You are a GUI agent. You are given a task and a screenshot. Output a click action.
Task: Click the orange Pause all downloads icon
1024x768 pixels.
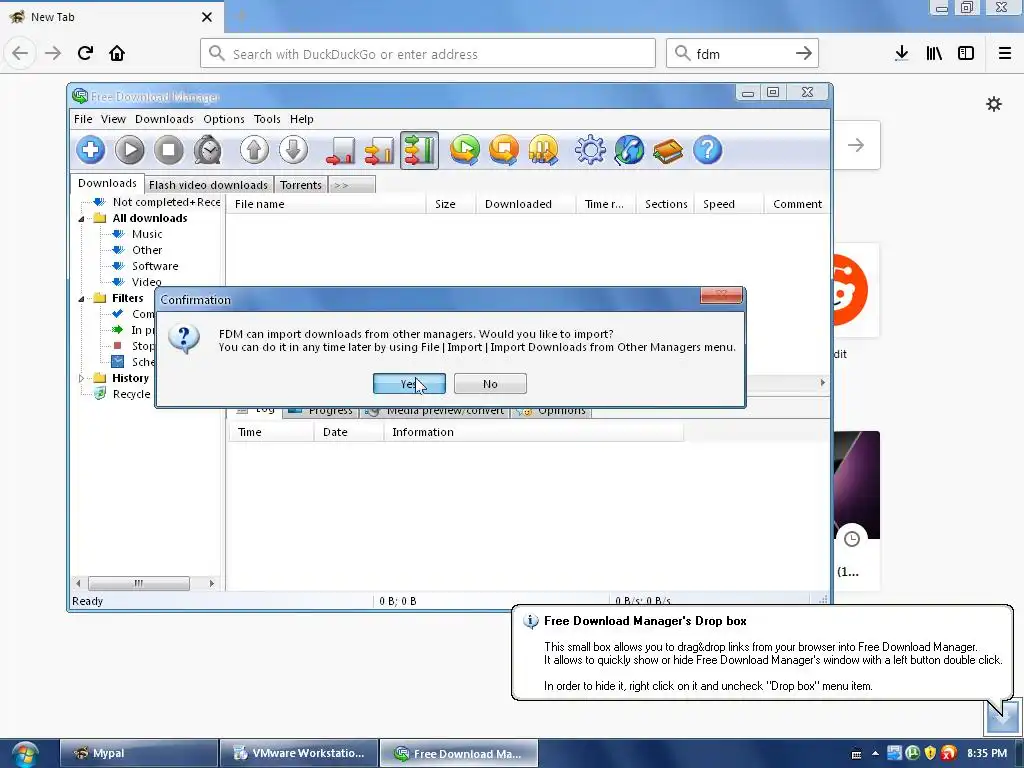coord(543,150)
